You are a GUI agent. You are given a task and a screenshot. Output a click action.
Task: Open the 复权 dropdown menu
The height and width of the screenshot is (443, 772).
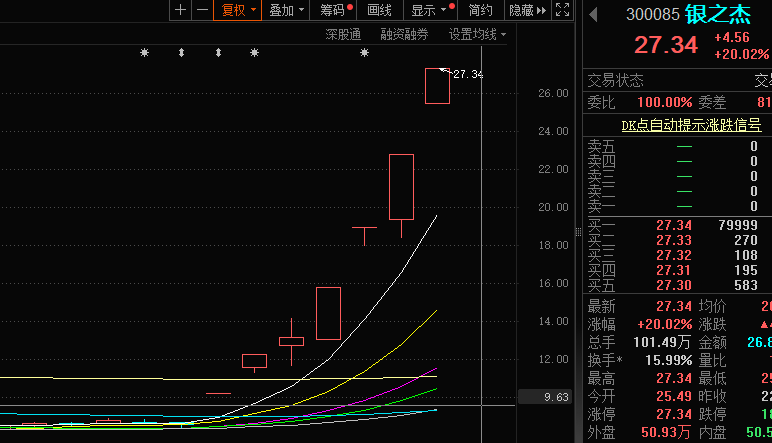[x=238, y=10]
